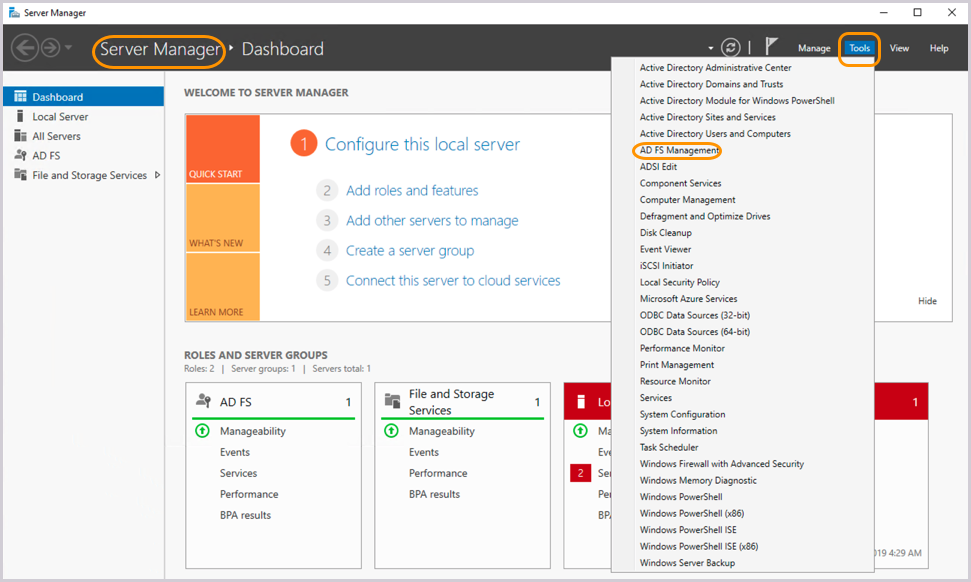Click Connect this server to cloud services
The height and width of the screenshot is (582, 971).
[x=453, y=280]
